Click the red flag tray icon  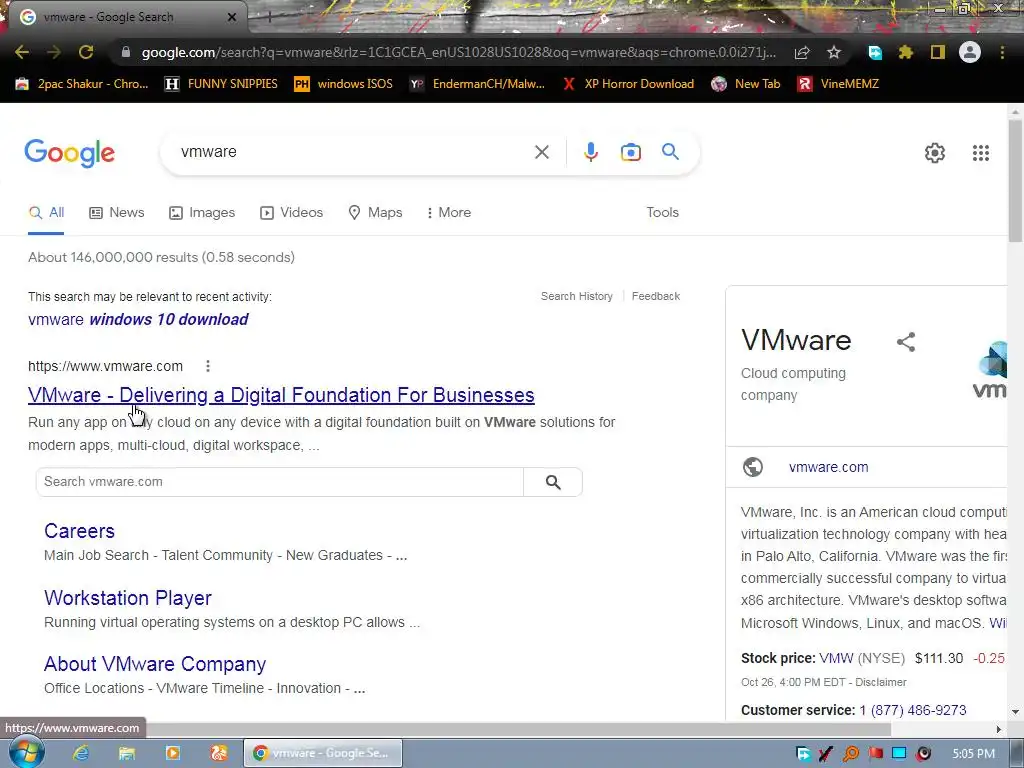coord(876,754)
